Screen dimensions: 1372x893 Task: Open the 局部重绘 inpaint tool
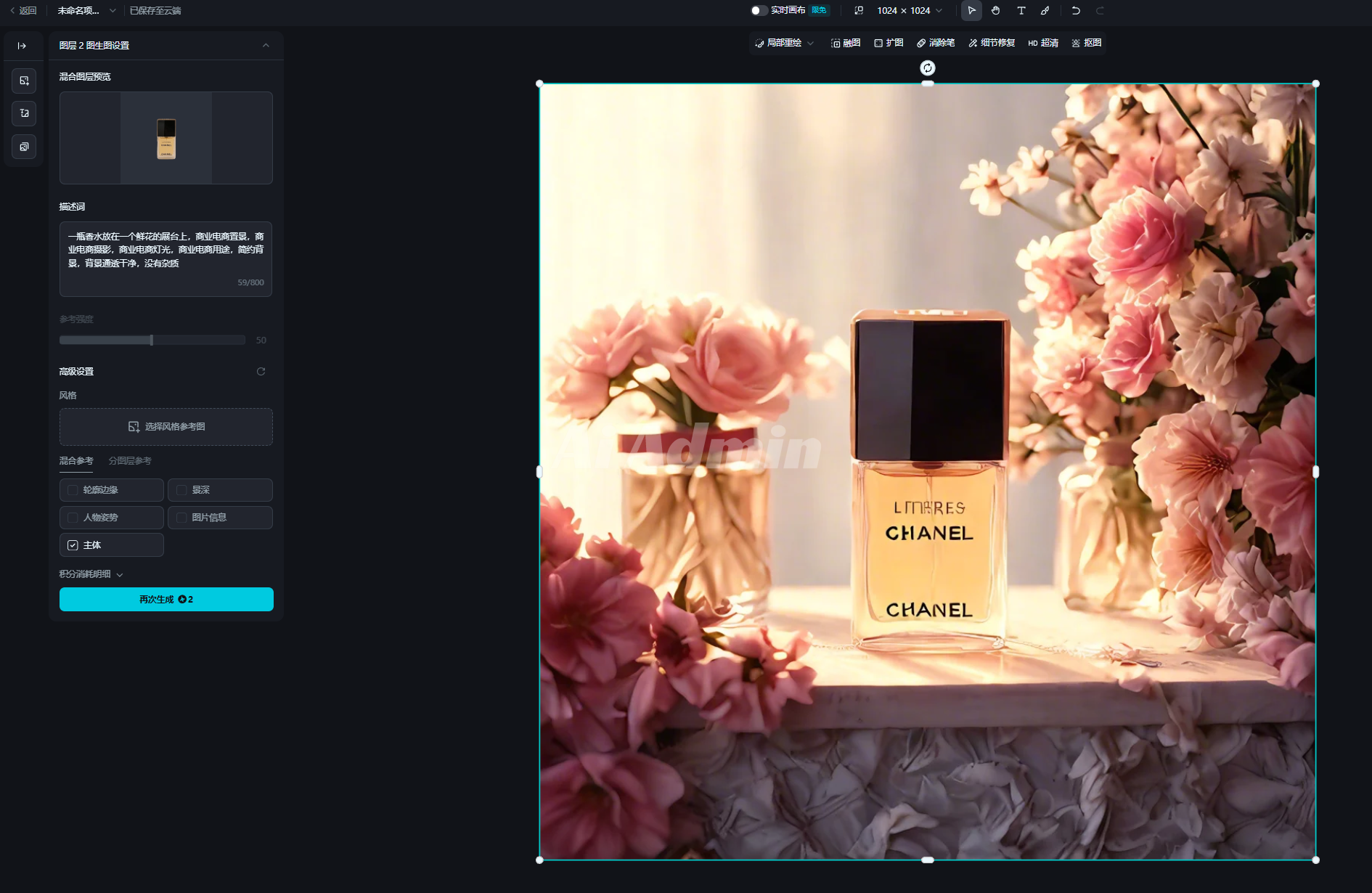pyautogui.click(x=778, y=43)
